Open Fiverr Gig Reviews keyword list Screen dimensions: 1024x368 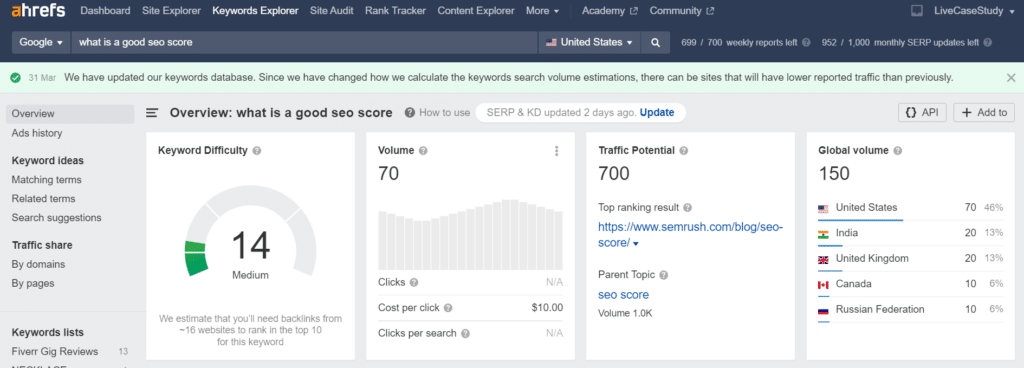55,351
